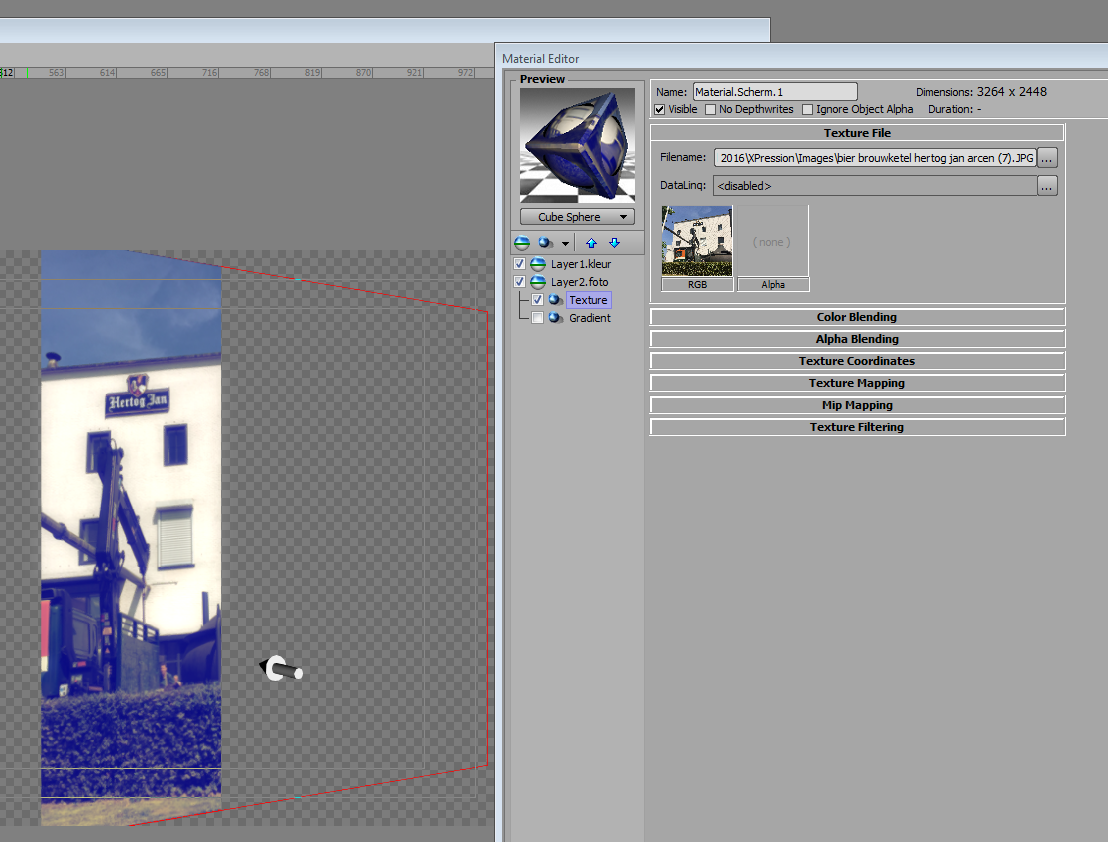Screen dimensions: 1108x842
Task: Open the Cube Sphere preview dropdown
Action: coord(577,217)
